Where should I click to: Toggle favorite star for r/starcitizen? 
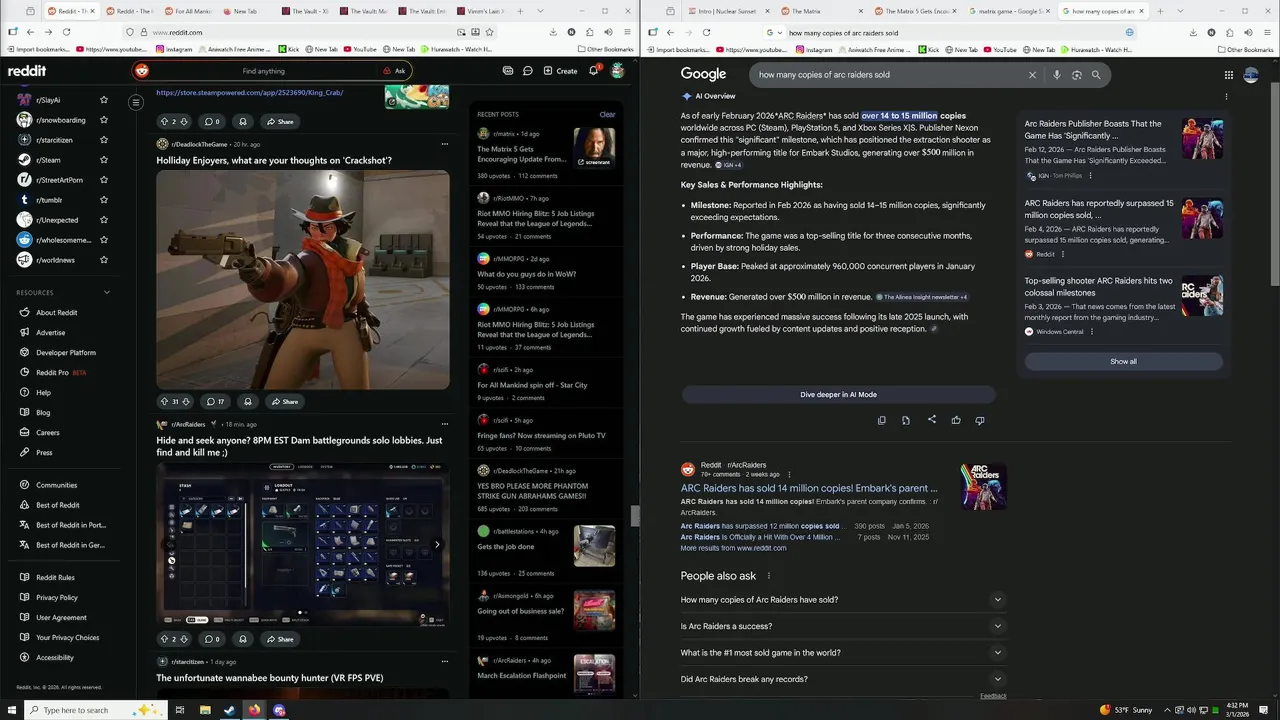coord(104,140)
